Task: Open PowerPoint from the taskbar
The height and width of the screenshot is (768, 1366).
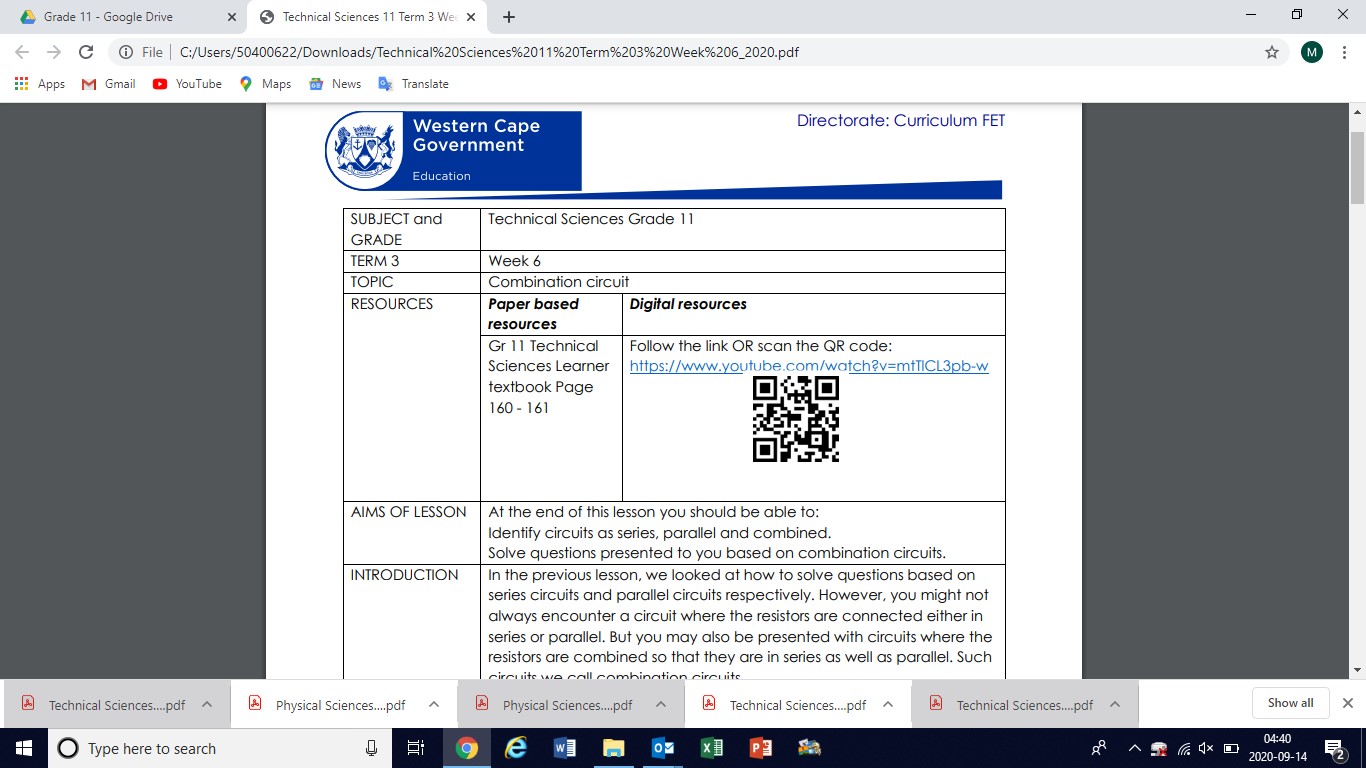Action: [x=761, y=748]
